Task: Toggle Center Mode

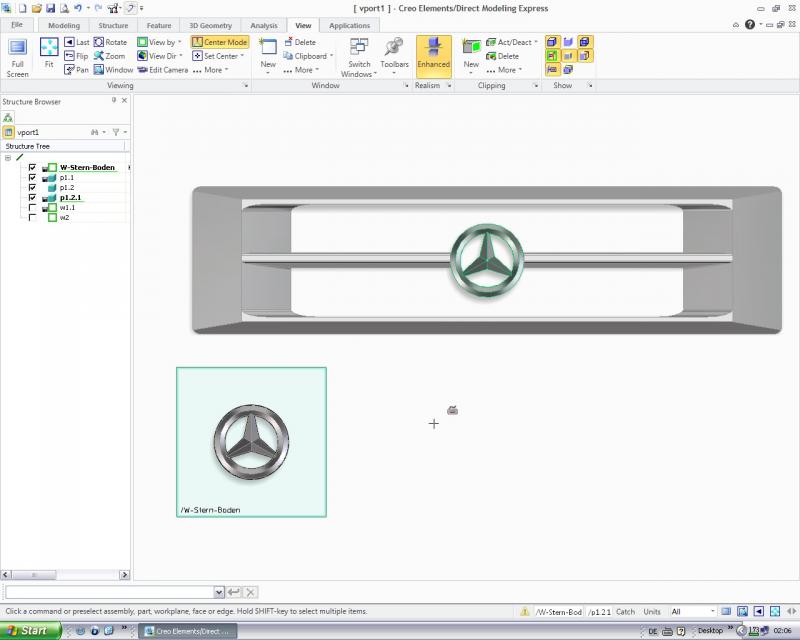Action: [x=220, y=42]
